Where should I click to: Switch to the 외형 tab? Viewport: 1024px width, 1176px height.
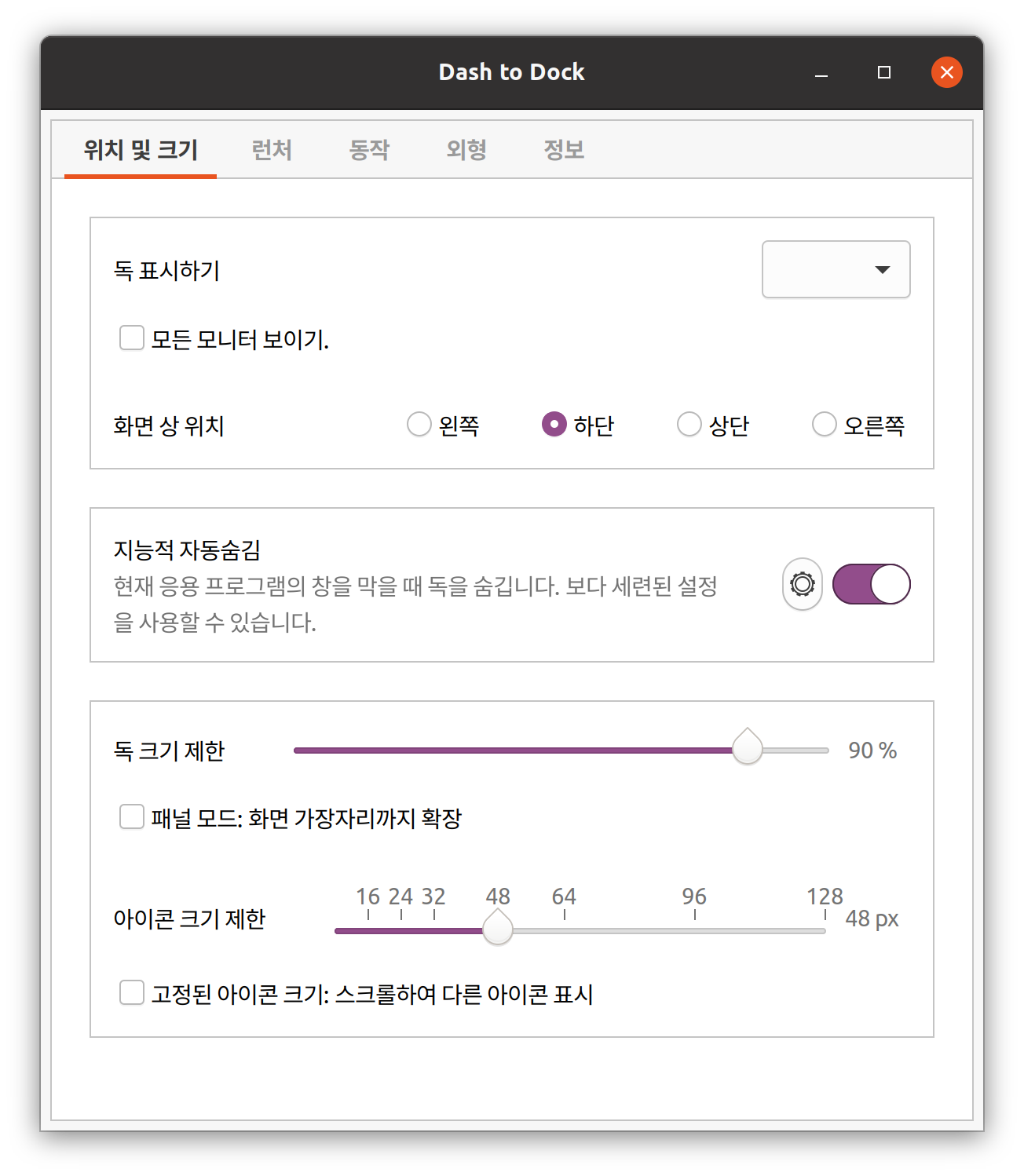pos(466,149)
